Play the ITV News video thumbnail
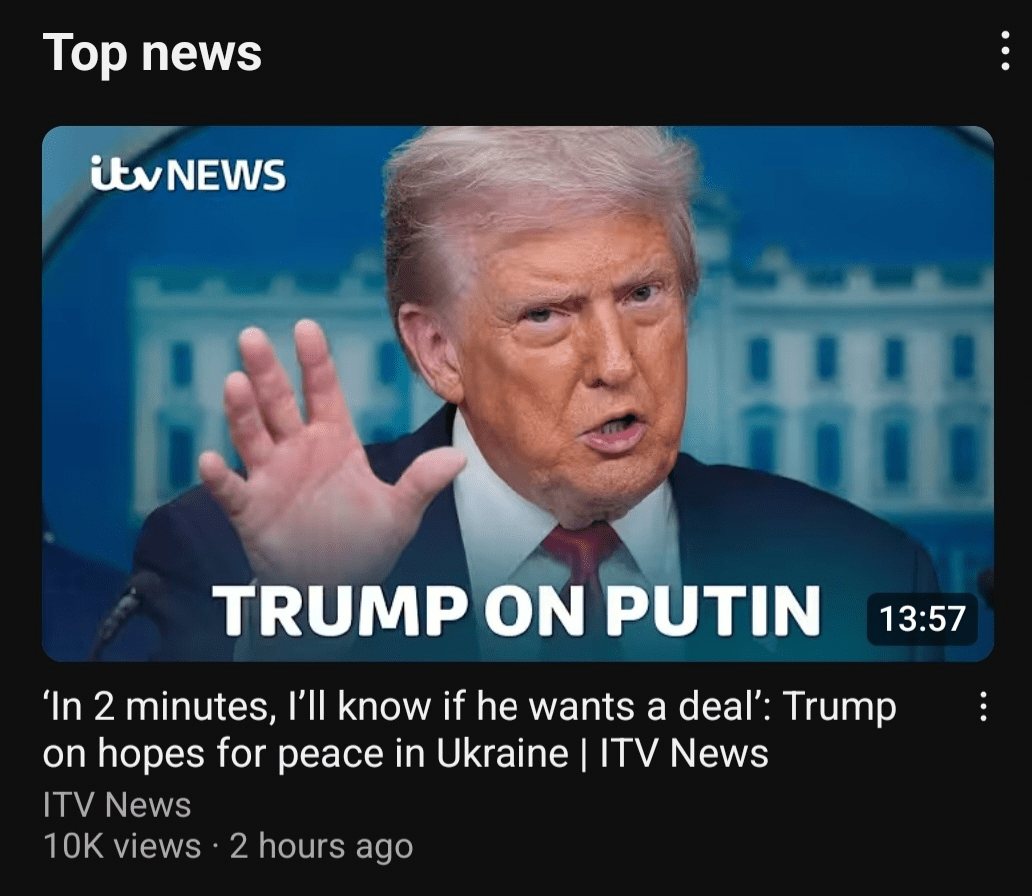The width and height of the screenshot is (1032, 896). click(518, 394)
